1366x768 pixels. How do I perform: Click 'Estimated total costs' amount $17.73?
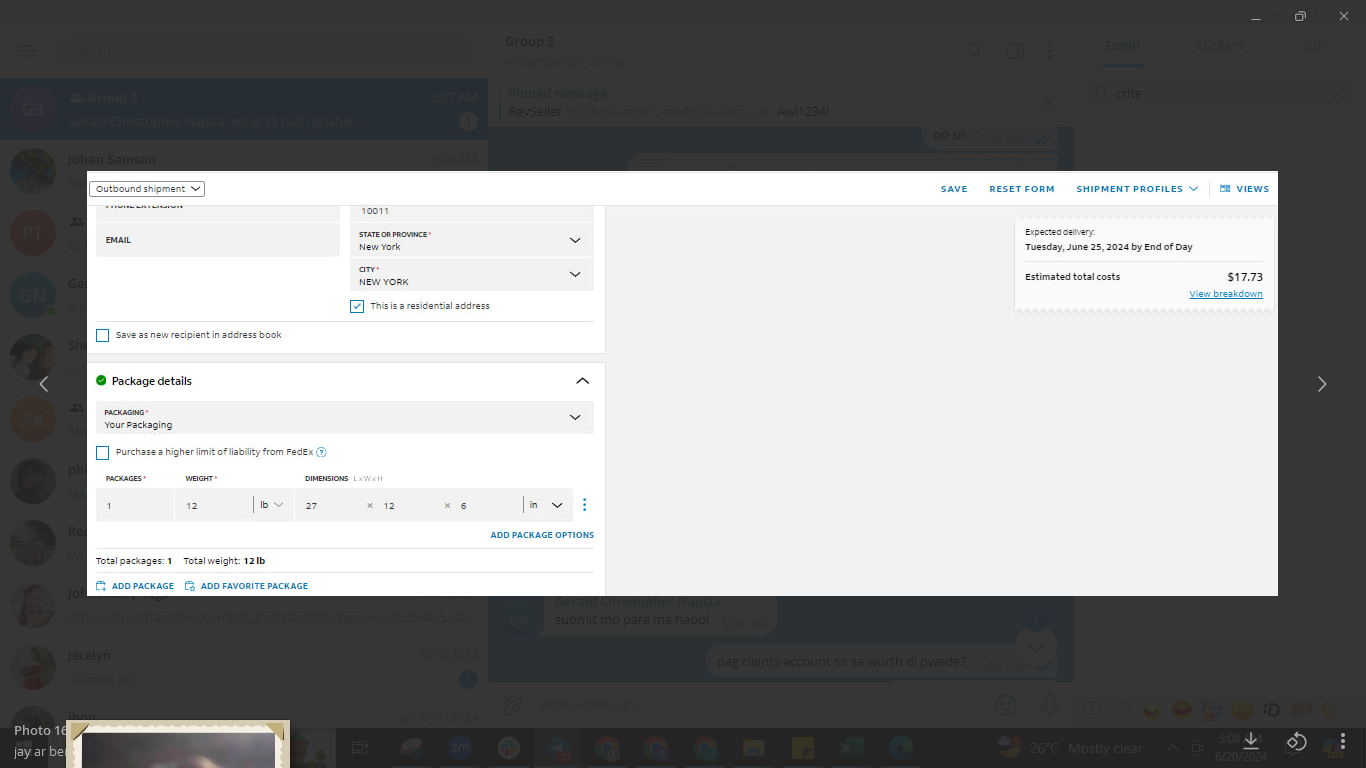click(x=1245, y=277)
